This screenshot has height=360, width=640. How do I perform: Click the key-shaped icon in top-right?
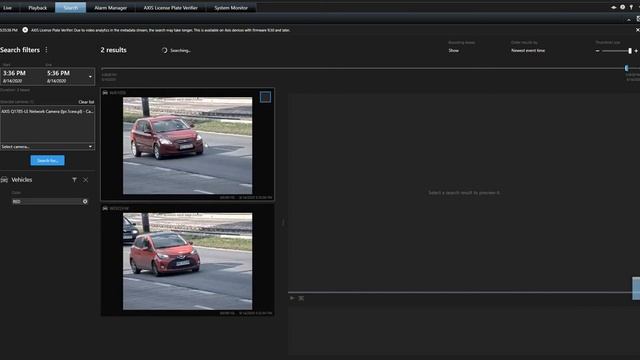pos(631,7)
